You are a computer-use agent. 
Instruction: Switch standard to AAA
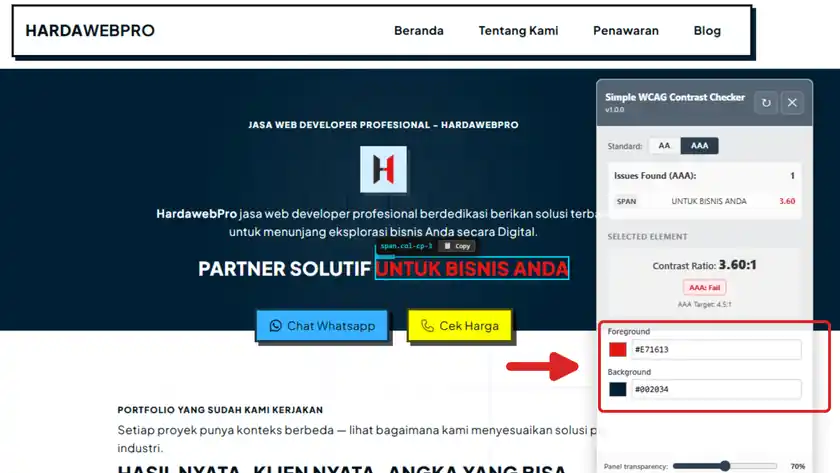tap(699, 146)
